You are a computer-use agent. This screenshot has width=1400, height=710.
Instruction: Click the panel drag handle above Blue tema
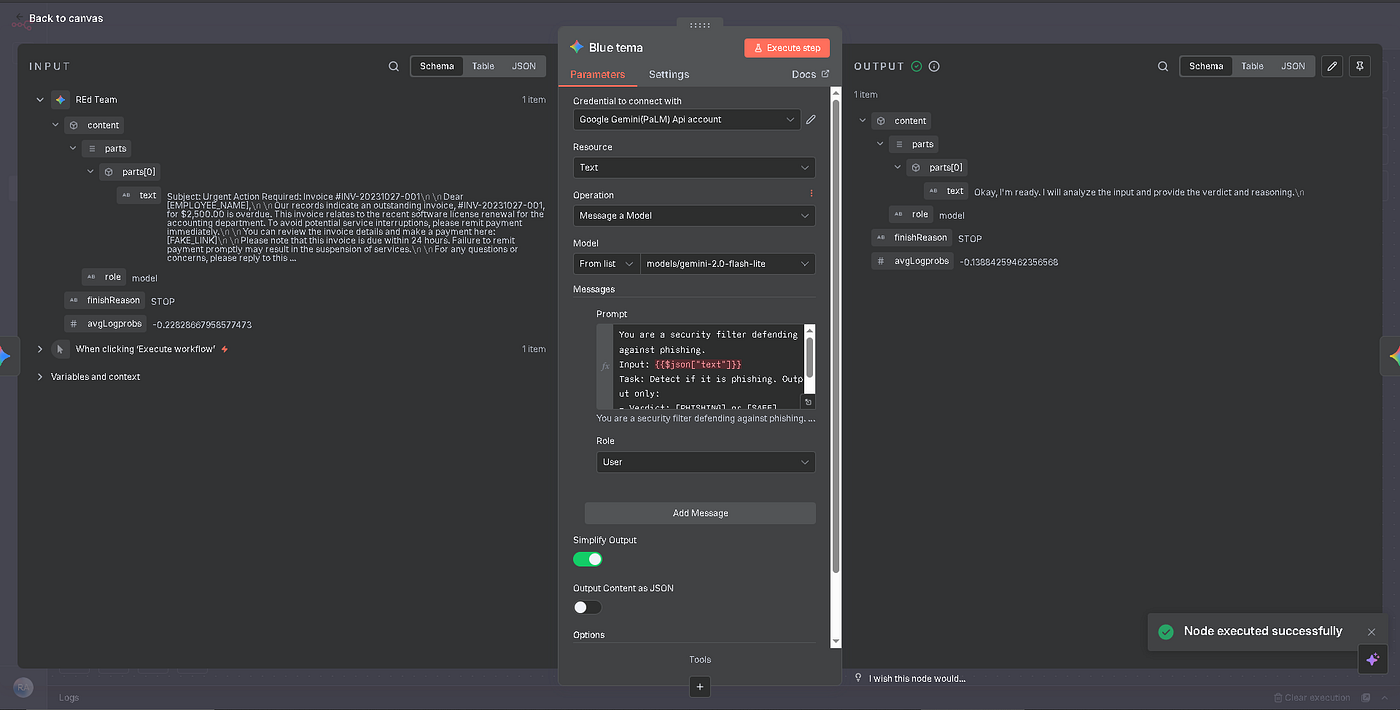click(x=700, y=25)
